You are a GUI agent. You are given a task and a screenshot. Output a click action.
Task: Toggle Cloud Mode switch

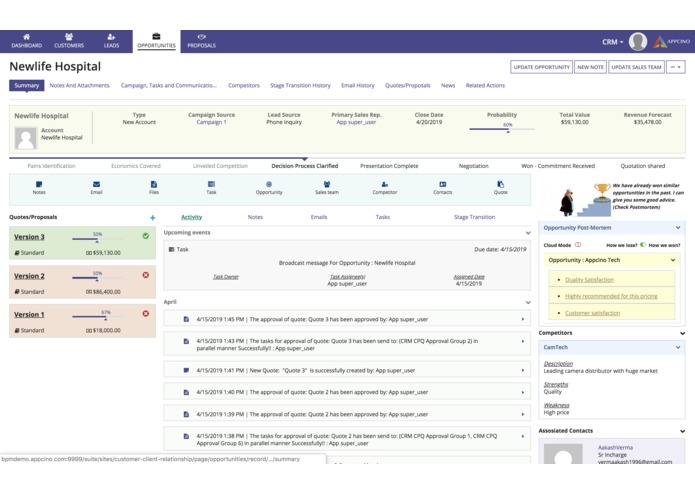coord(578,245)
